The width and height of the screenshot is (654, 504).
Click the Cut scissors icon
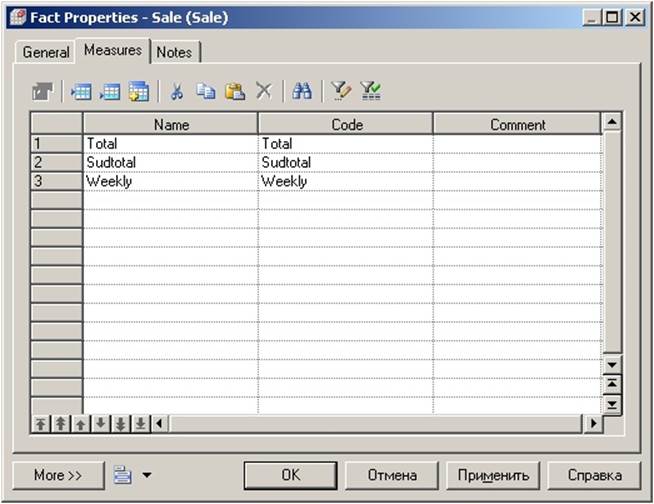pos(177,91)
